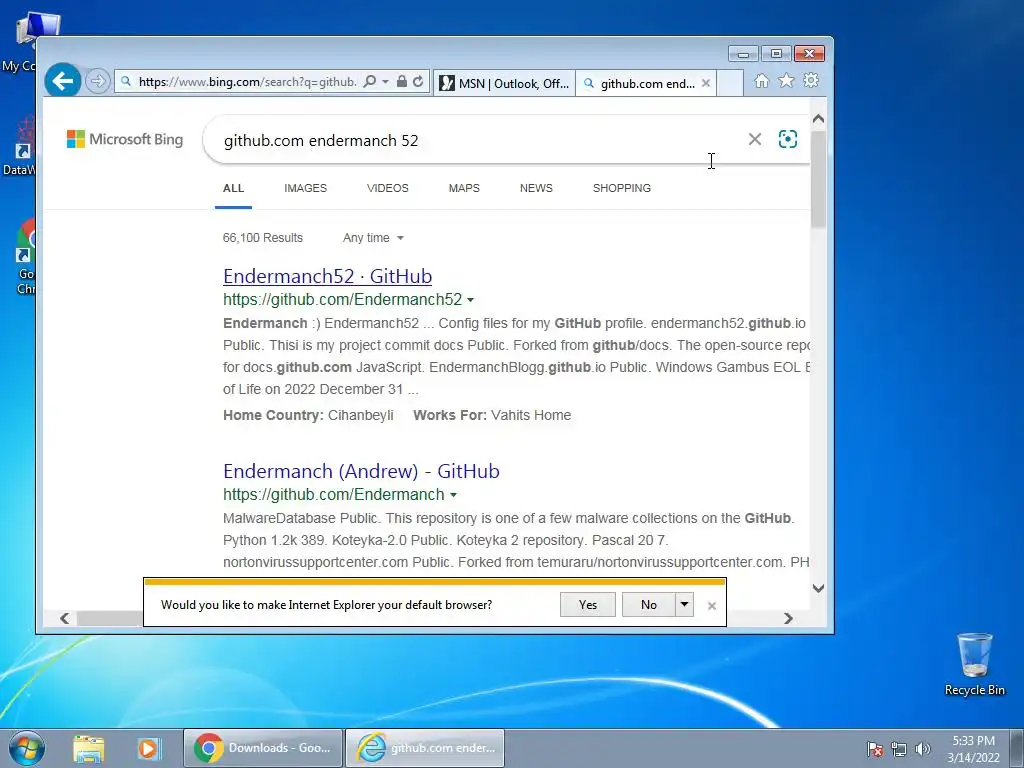Viewport: 1024px width, 768px height.
Task: Click the search magnifier in the address bar
Action: 370,82
